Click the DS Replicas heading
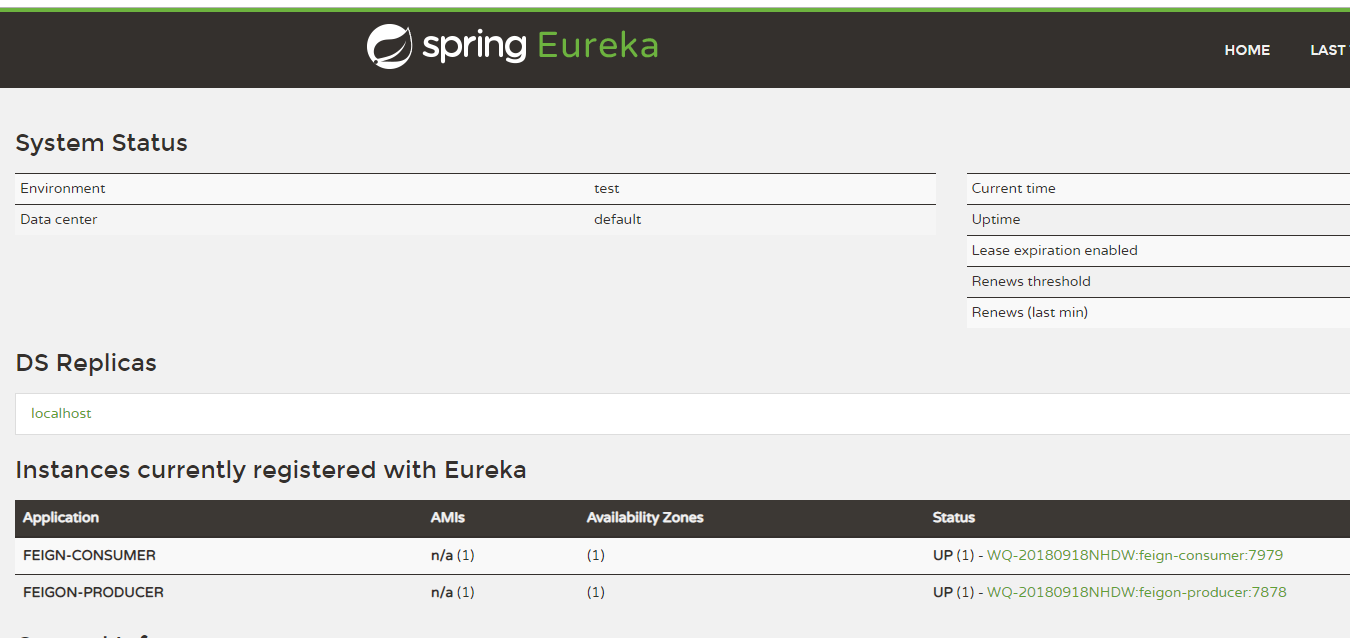Viewport: 1350px width, 638px height. [86, 363]
